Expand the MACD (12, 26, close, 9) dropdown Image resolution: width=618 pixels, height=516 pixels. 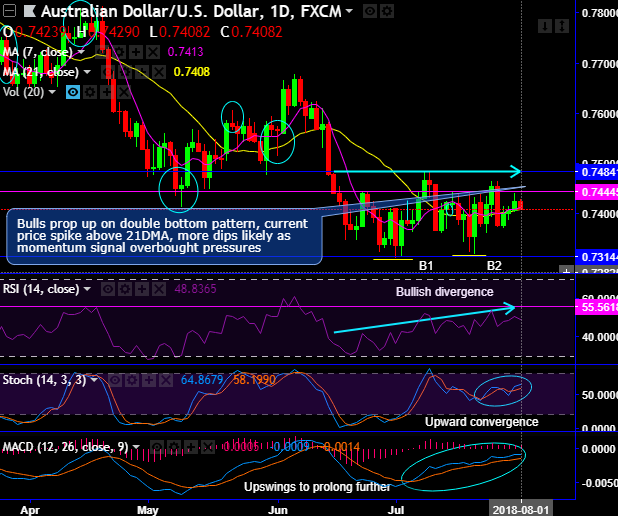click(x=136, y=447)
